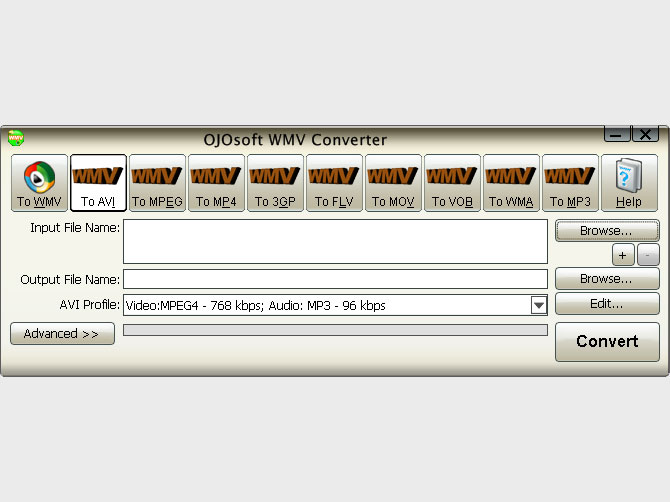Click the Input File Name list box

click(335, 242)
